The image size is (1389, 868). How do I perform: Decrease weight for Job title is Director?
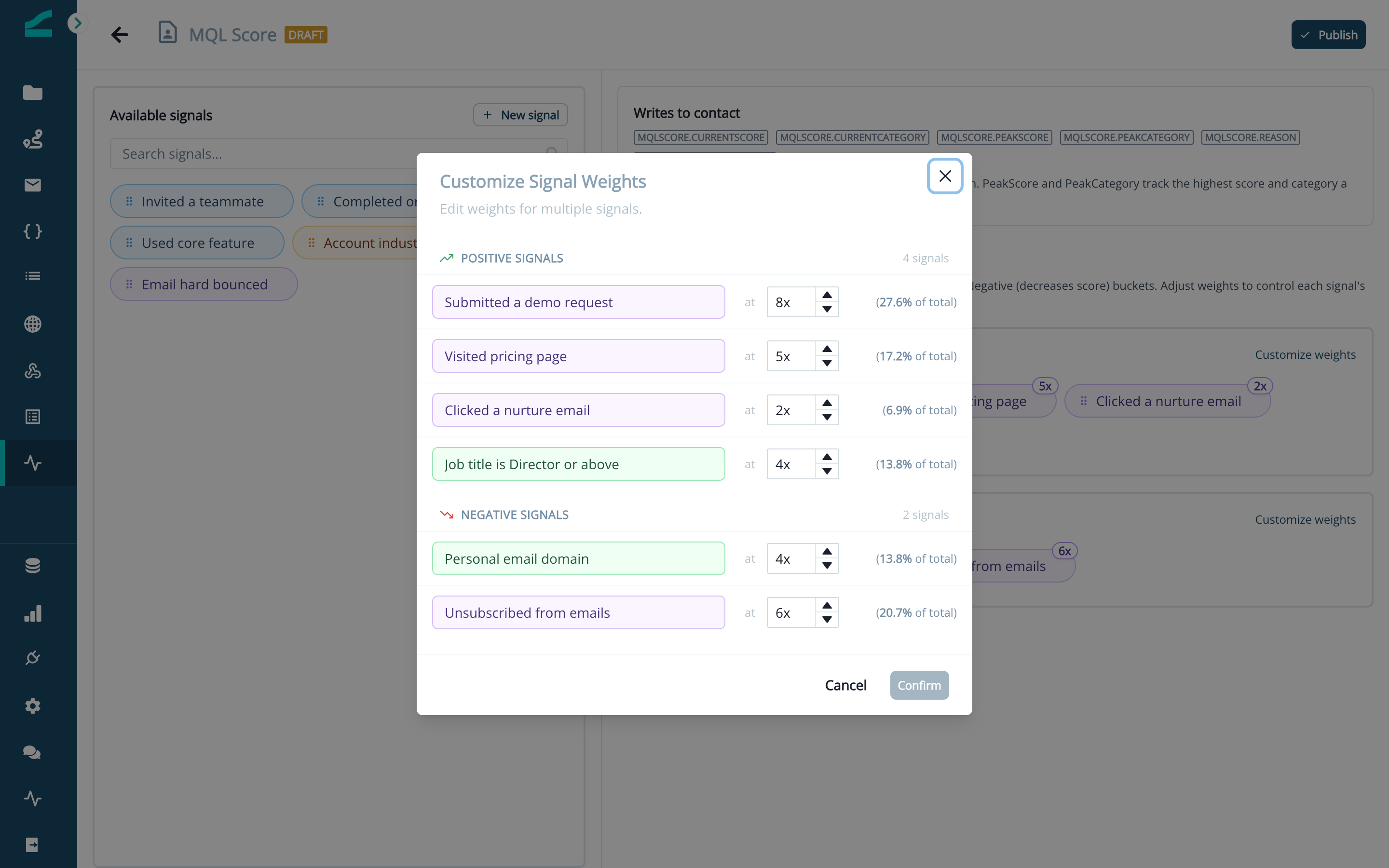(827, 471)
